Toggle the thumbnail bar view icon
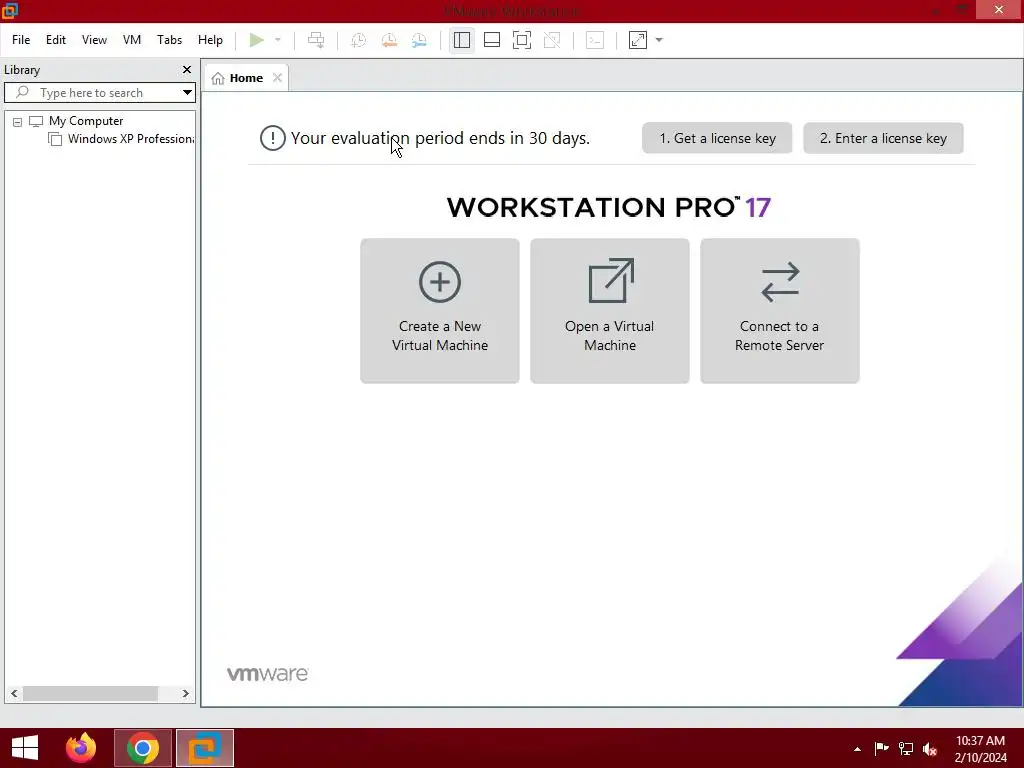 point(492,40)
